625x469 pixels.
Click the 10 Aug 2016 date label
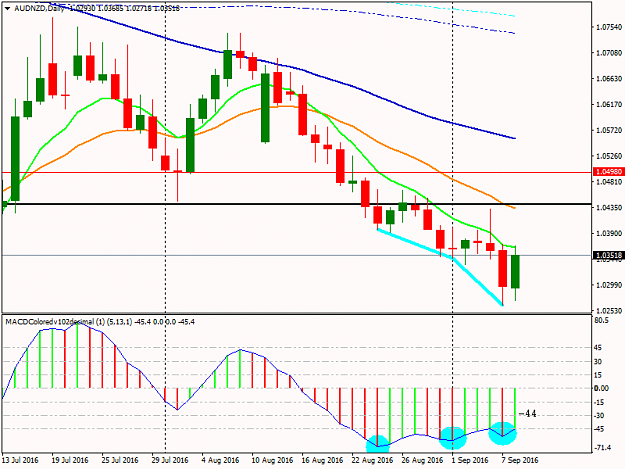[x=272, y=460]
